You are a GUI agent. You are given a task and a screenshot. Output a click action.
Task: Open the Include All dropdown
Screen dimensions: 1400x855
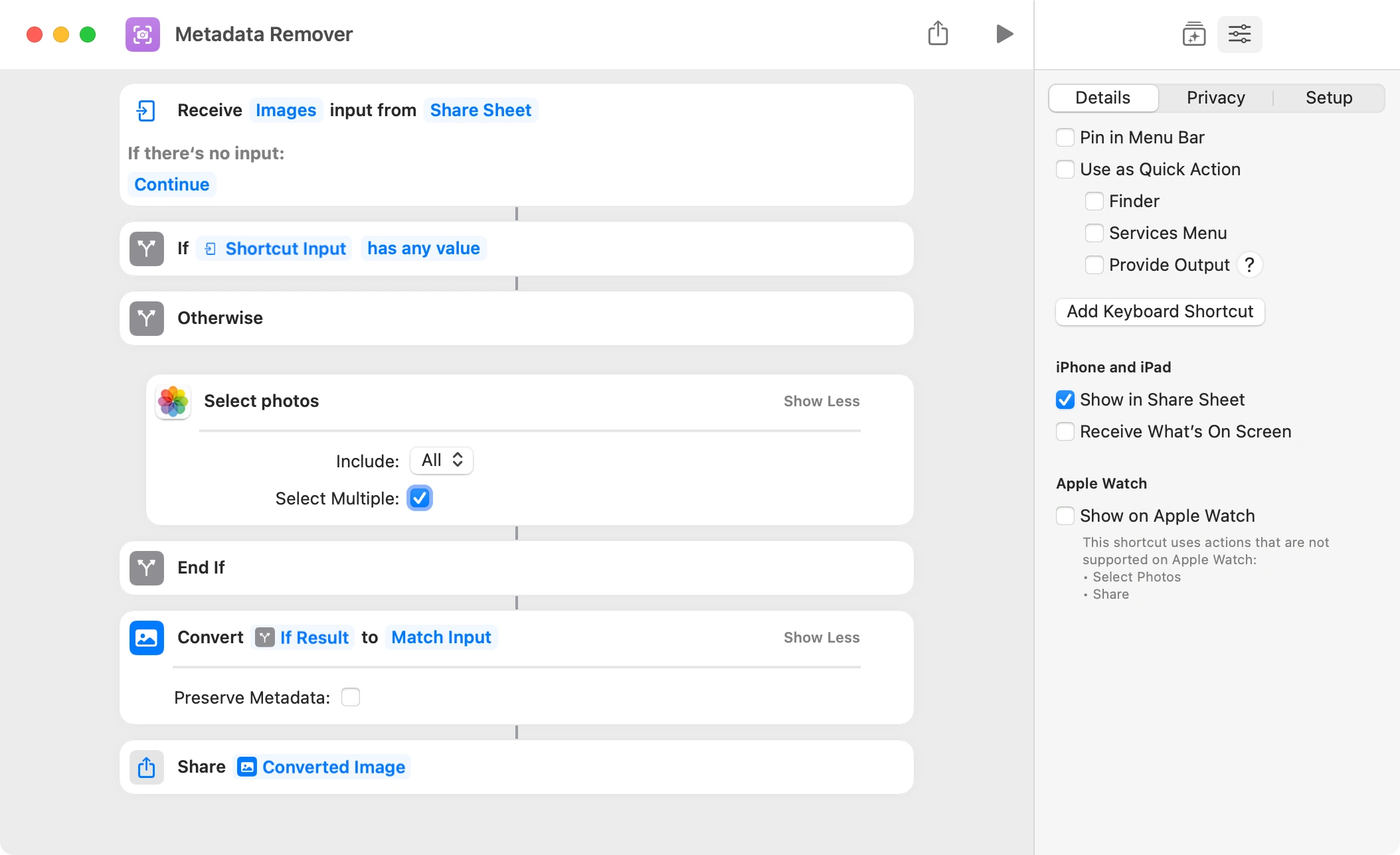[x=440, y=460]
